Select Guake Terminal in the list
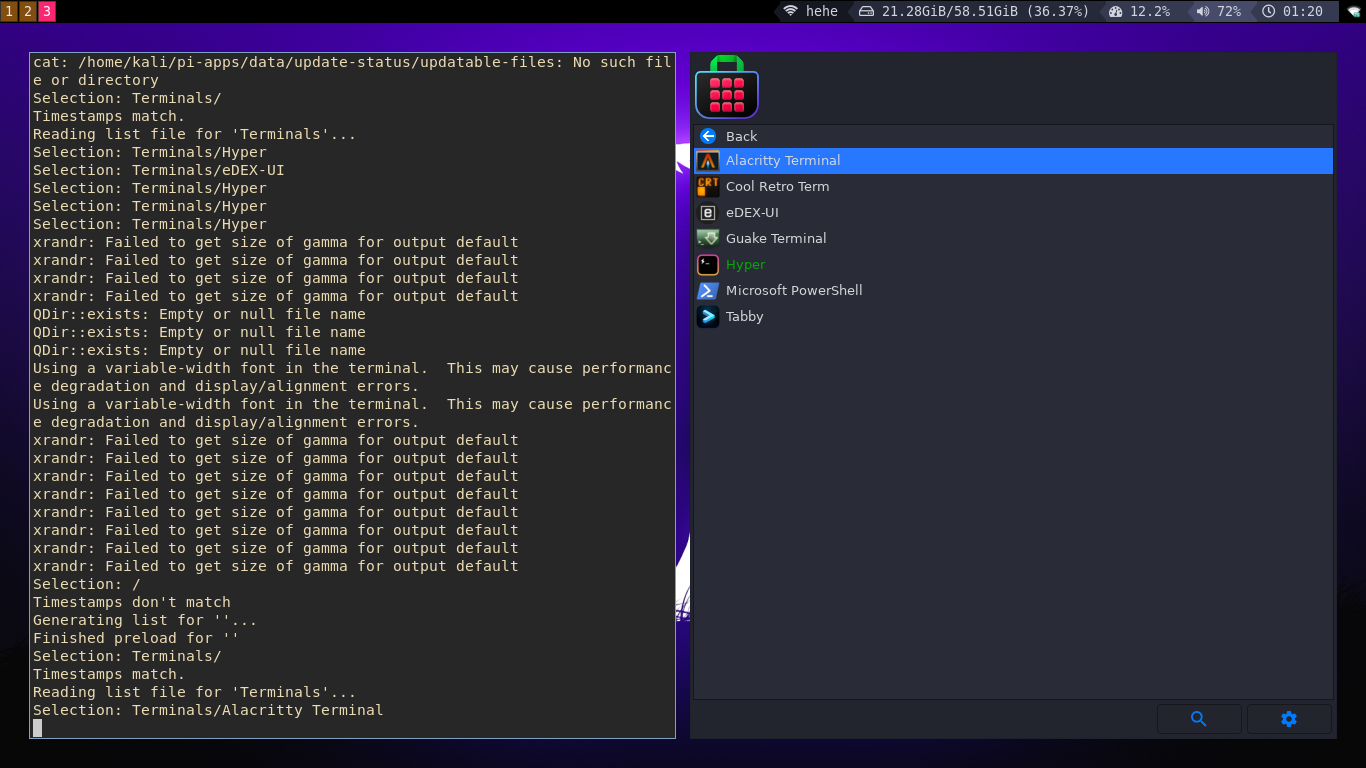The width and height of the screenshot is (1366, 768). [x=776, y=239]
